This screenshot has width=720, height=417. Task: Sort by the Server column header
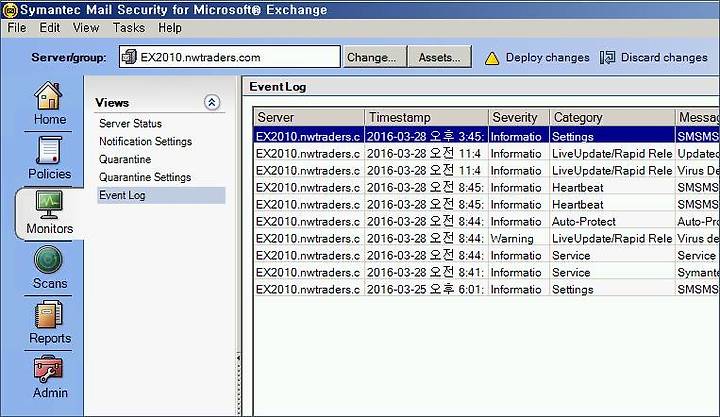click(309, 118)
